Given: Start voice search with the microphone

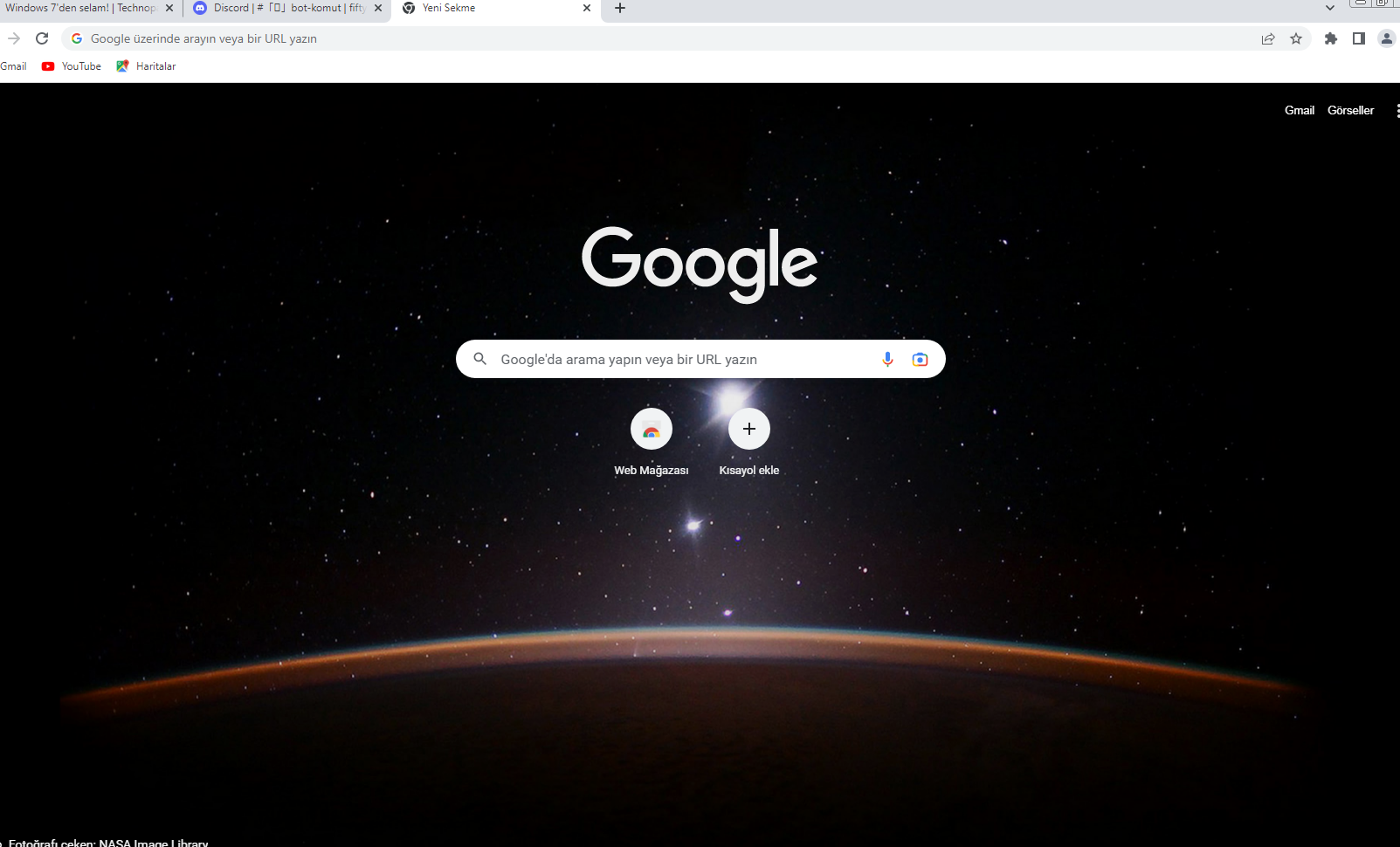Looking at the screenshot, I should (x=887, y=359).
